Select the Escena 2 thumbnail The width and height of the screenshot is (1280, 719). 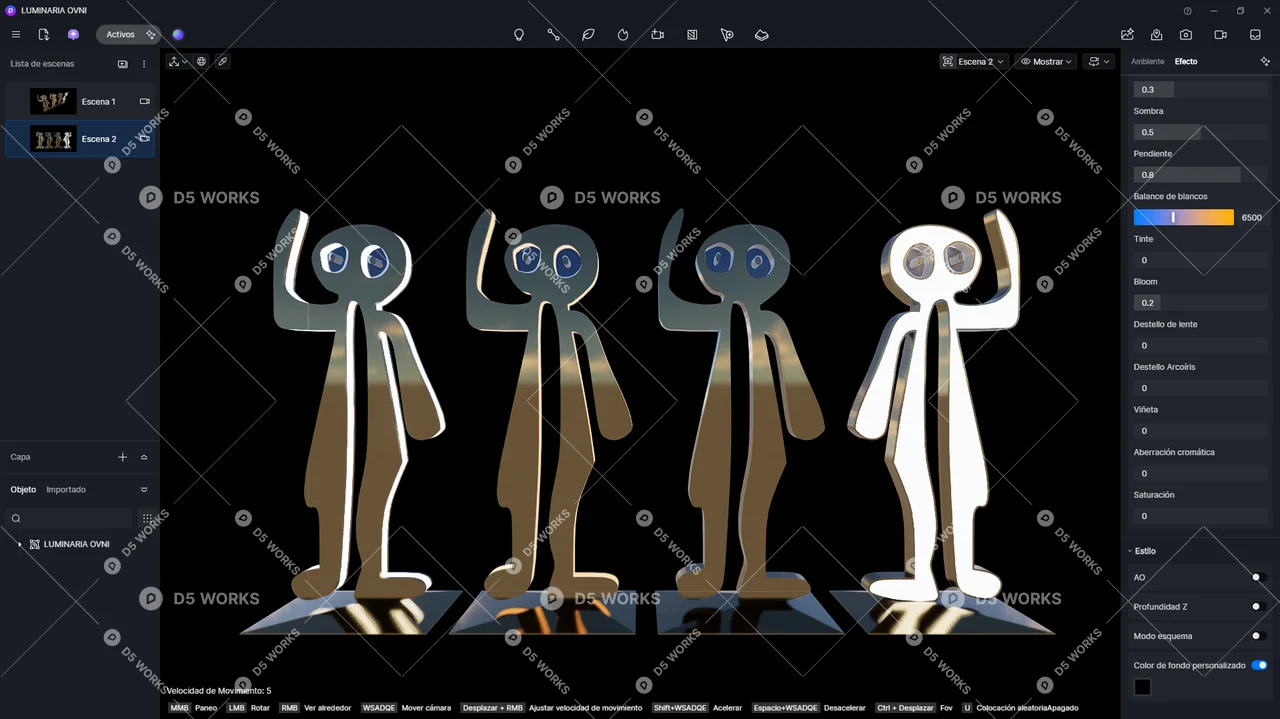[x=53, y=139]
